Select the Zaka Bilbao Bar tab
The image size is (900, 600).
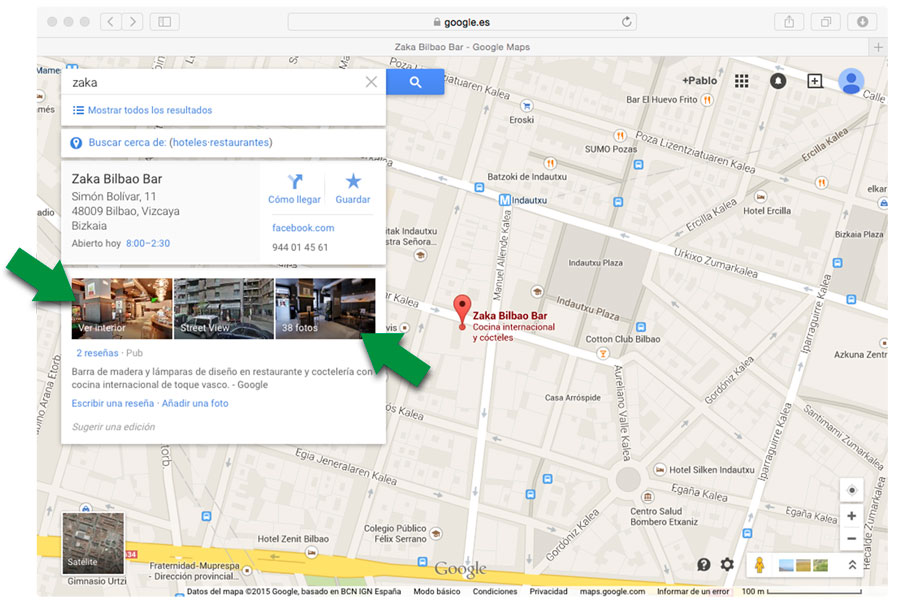[x=462, y=47]
